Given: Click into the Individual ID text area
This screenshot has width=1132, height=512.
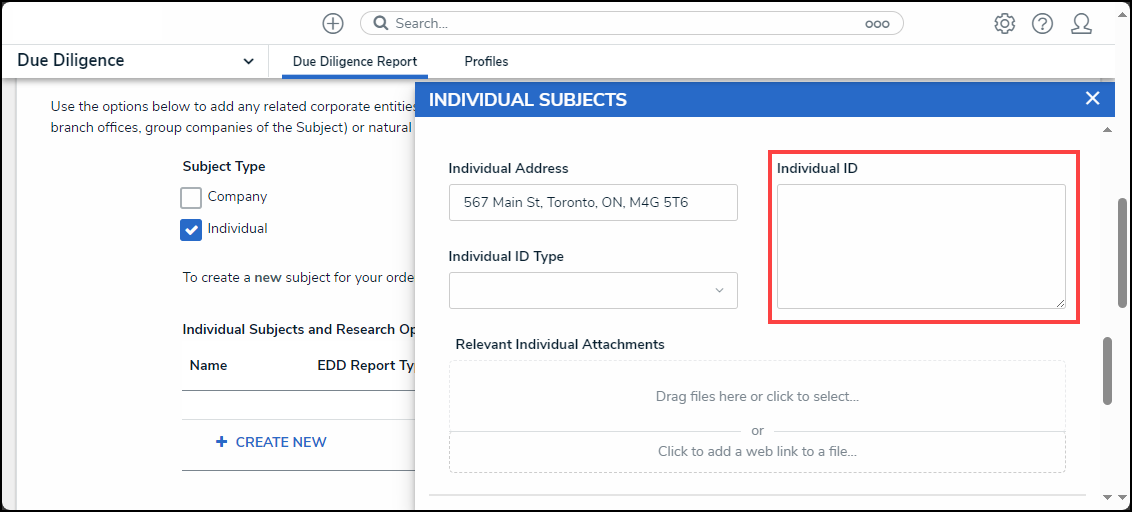Looking at the screenshot, I should 921,246.
